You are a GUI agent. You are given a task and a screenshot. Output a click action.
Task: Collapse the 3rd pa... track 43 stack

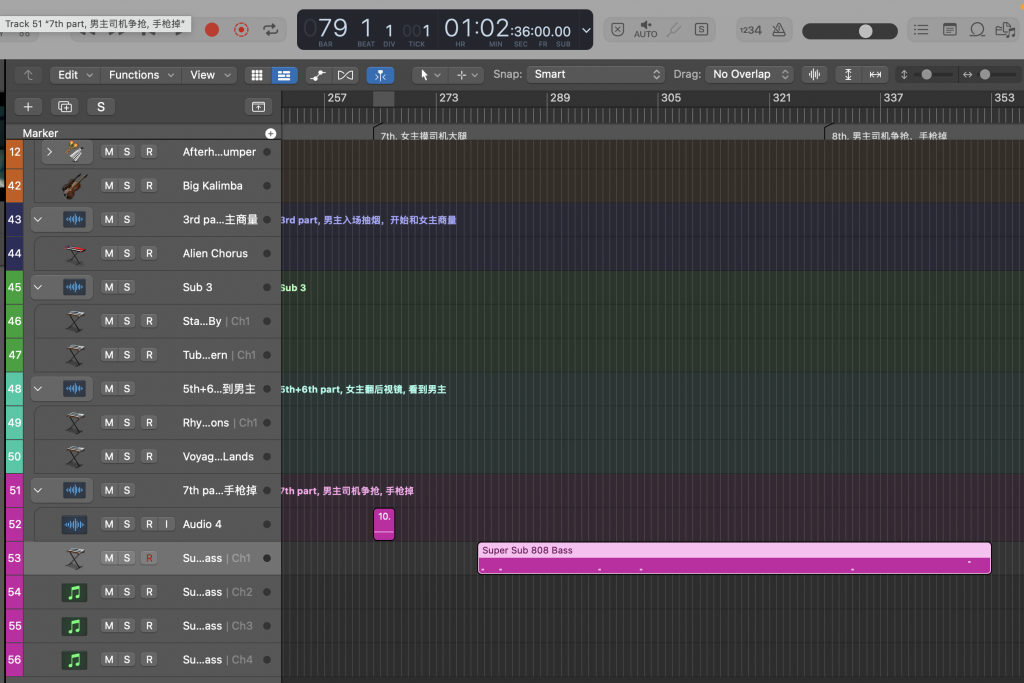(x=38, y=219)
